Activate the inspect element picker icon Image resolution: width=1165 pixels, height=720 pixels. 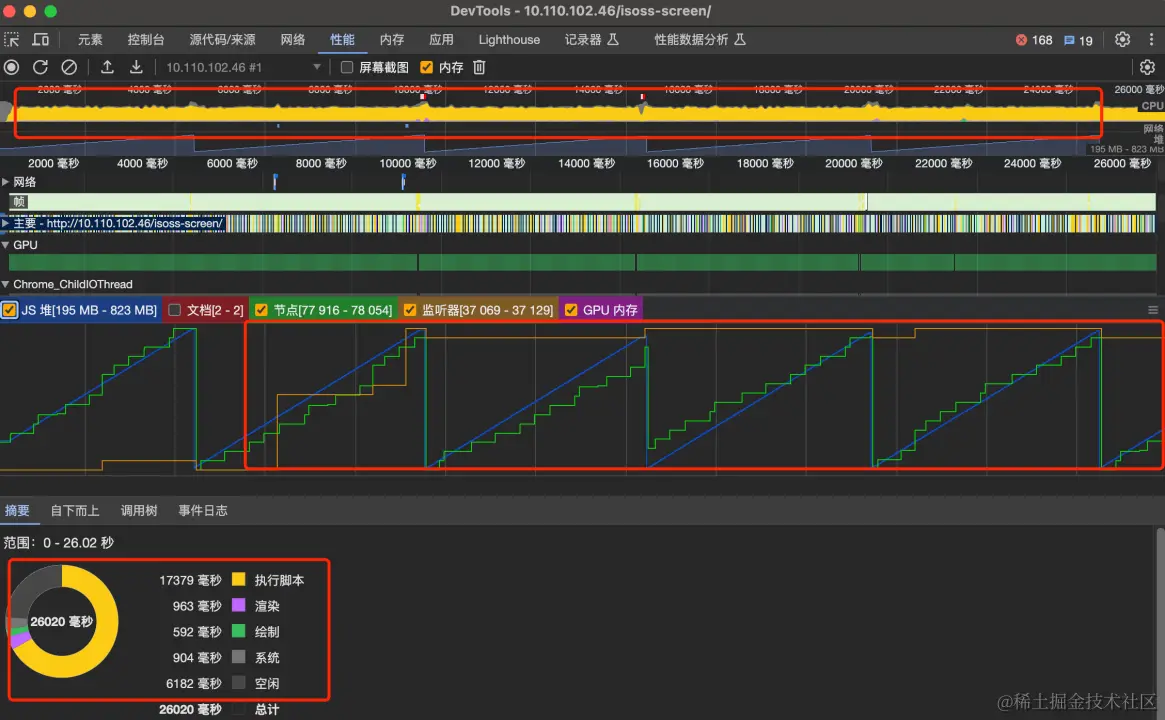[12, 39]
